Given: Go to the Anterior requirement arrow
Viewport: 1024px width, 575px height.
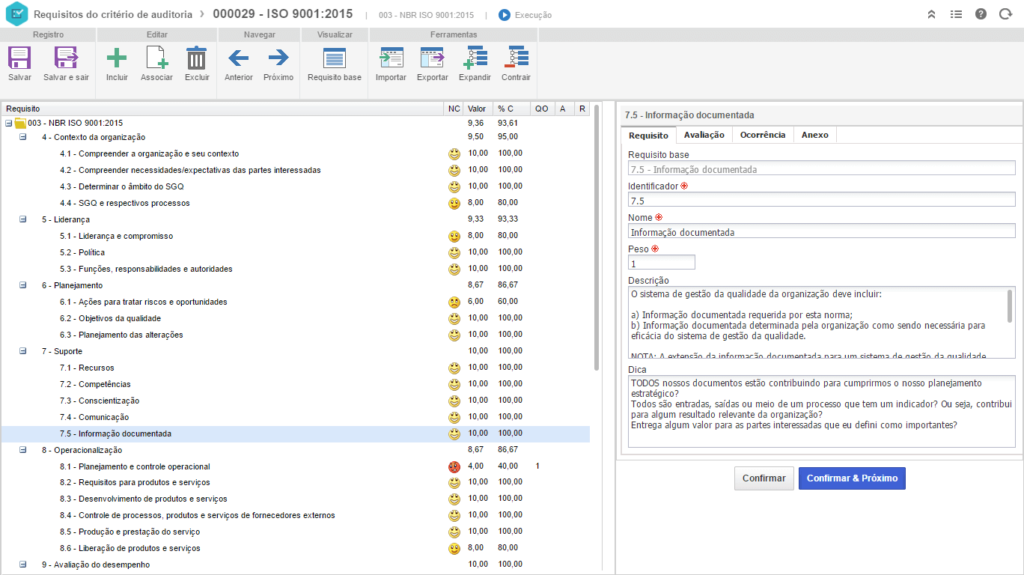Looking at the screenshot, I should point(238,58).
